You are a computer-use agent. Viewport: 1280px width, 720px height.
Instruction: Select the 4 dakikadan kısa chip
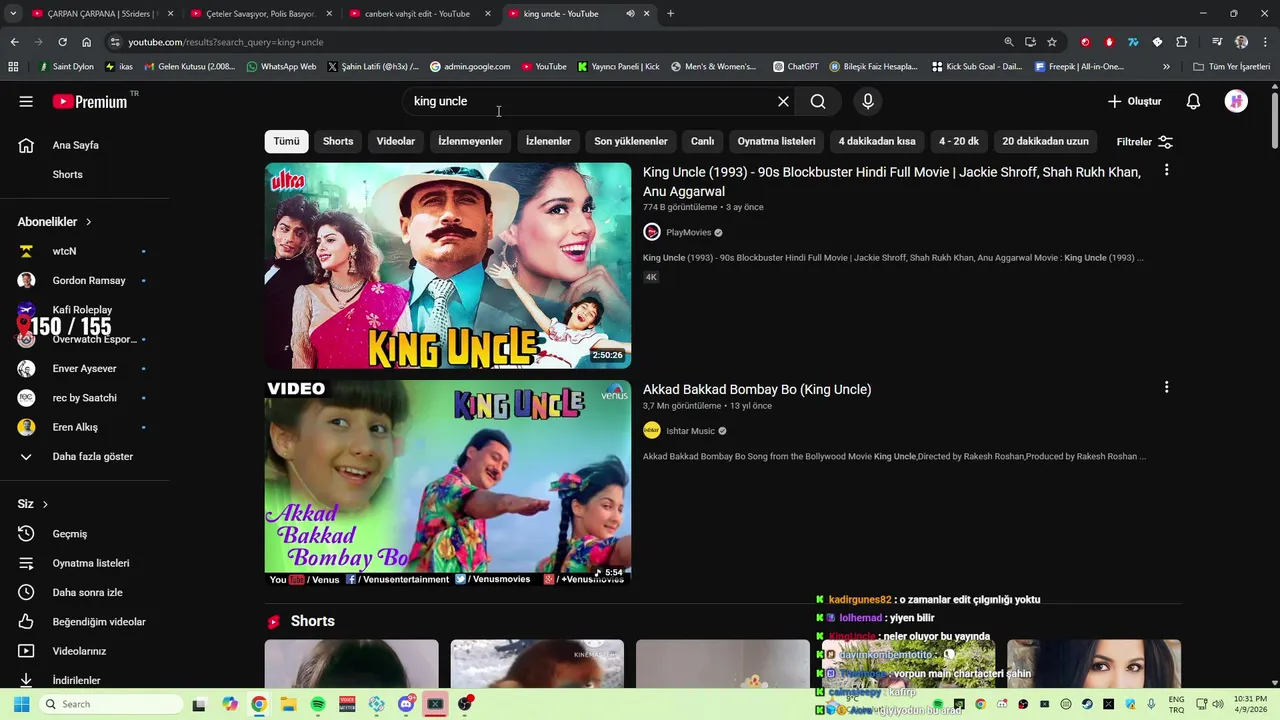point(877,141)
